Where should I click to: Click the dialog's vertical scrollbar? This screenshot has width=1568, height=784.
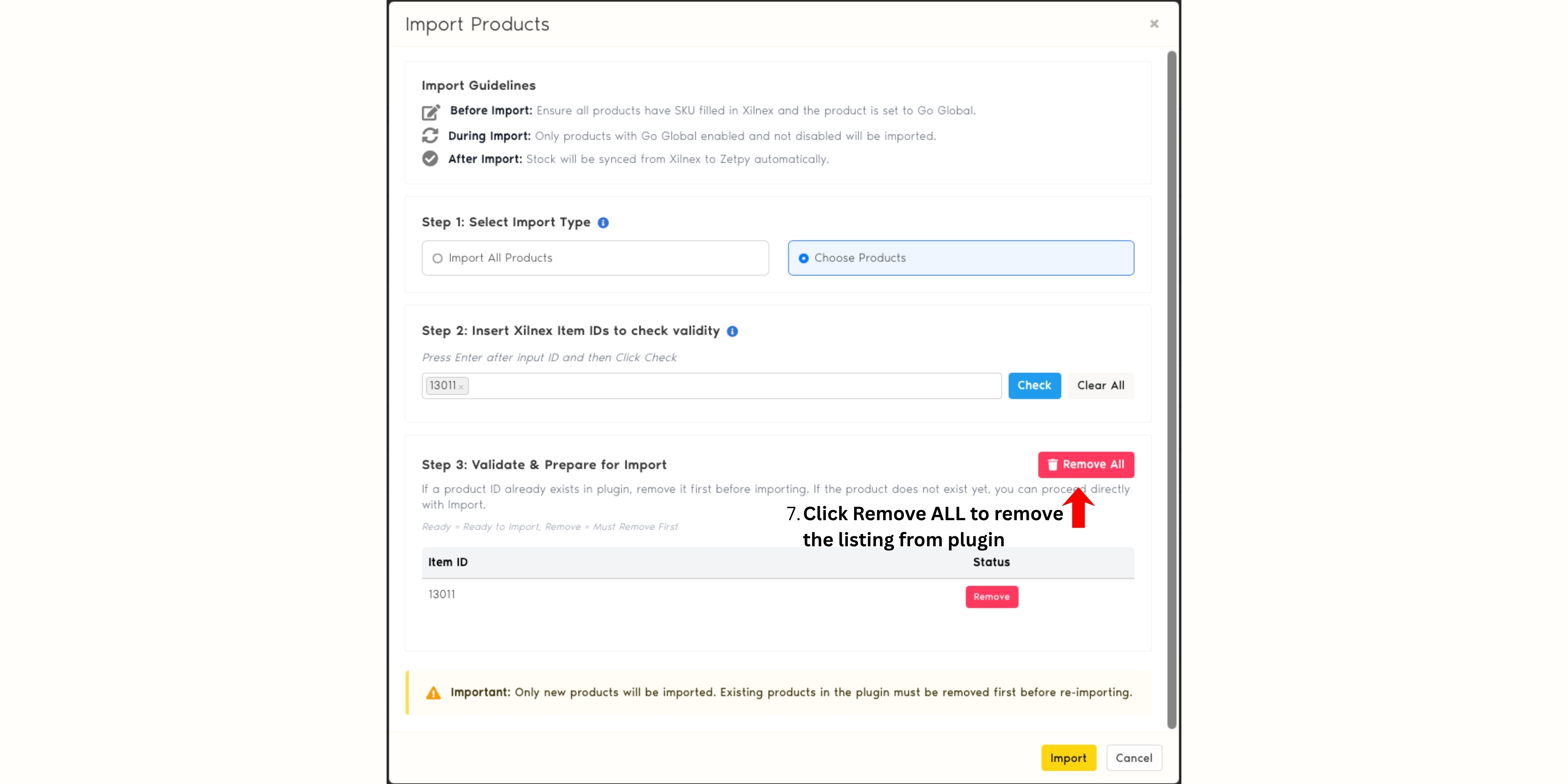pyautogui.click(x=1172, y=390)
